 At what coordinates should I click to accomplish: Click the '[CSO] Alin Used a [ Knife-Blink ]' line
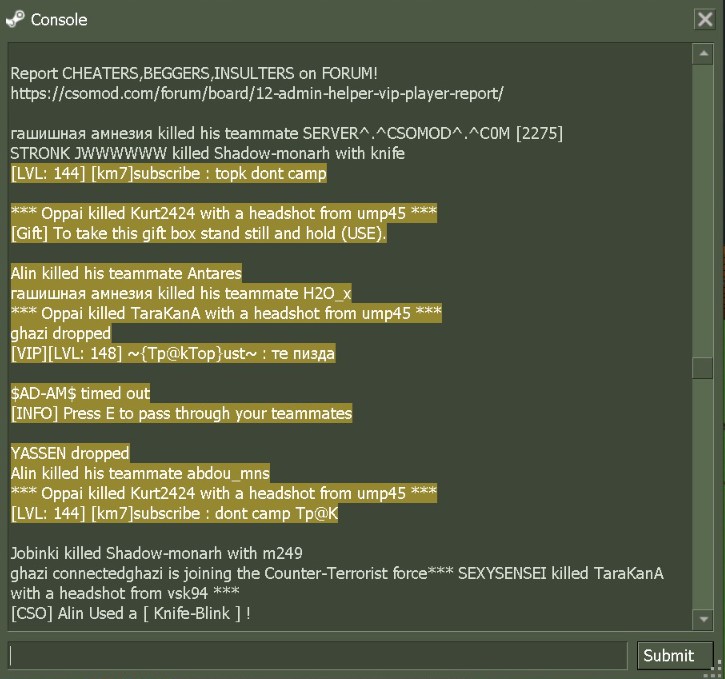tap(130, 612)
